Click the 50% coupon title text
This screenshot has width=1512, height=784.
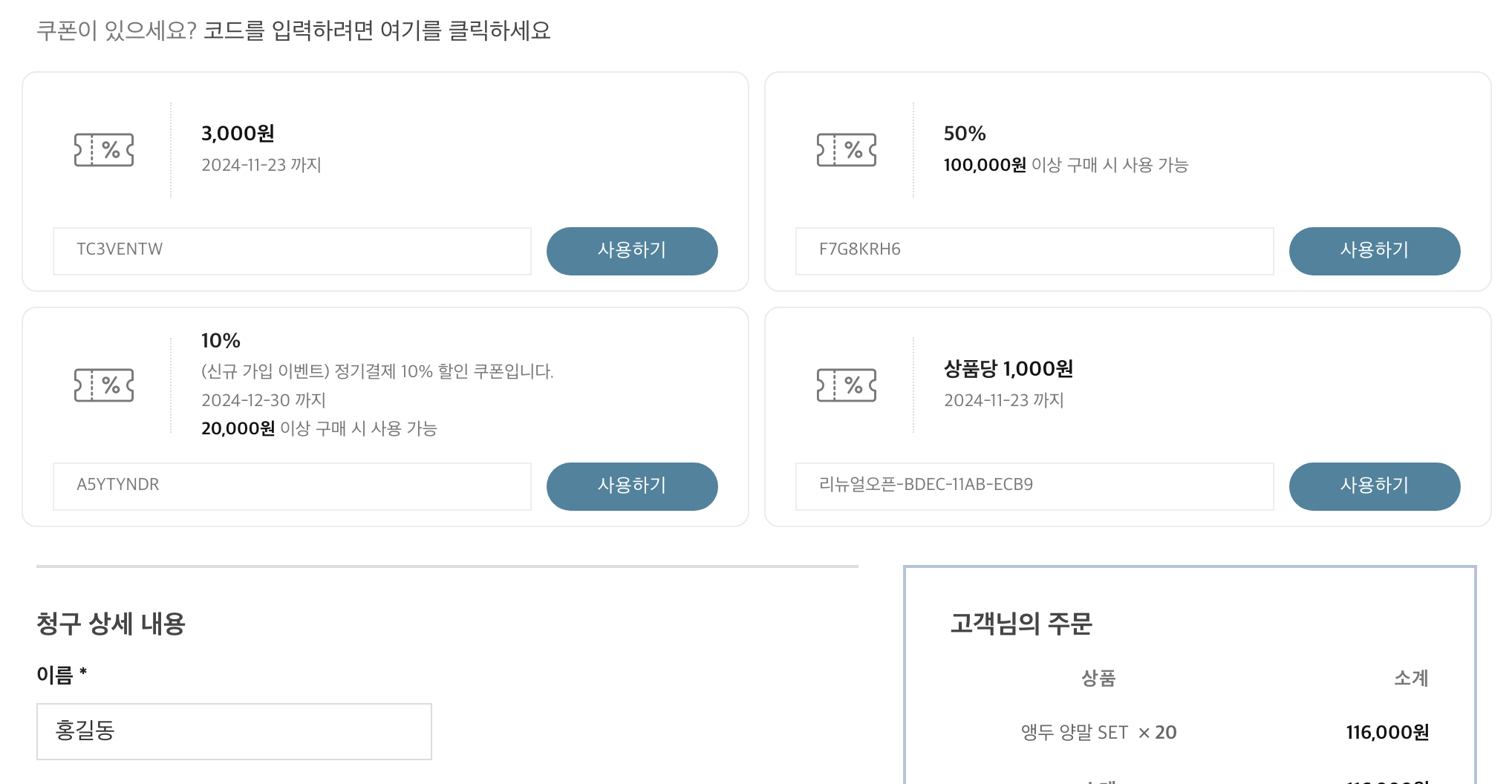(x=965, y=134)
